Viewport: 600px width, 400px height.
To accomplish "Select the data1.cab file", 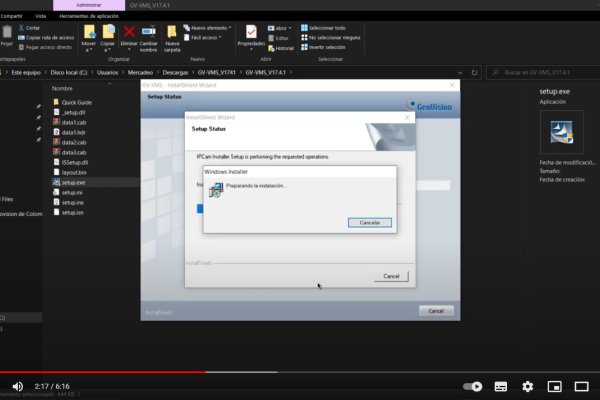I will tap(74, 122).
